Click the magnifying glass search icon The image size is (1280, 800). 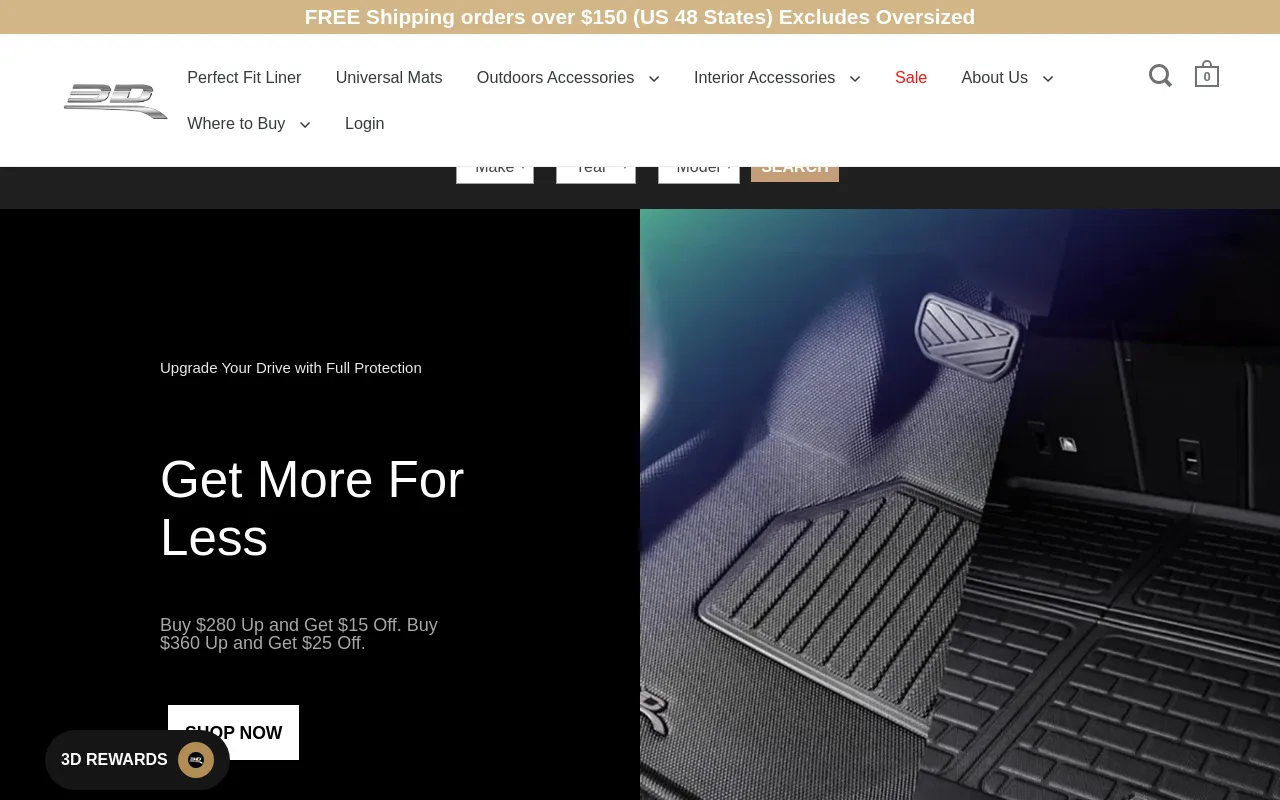pyautogui.click(x=1160, y=76)
